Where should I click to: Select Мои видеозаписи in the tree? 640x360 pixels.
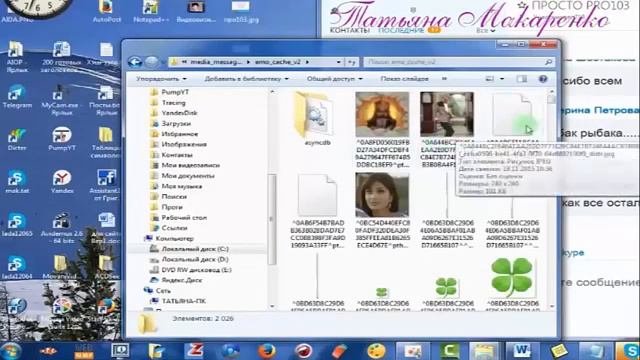coord(191,165)
